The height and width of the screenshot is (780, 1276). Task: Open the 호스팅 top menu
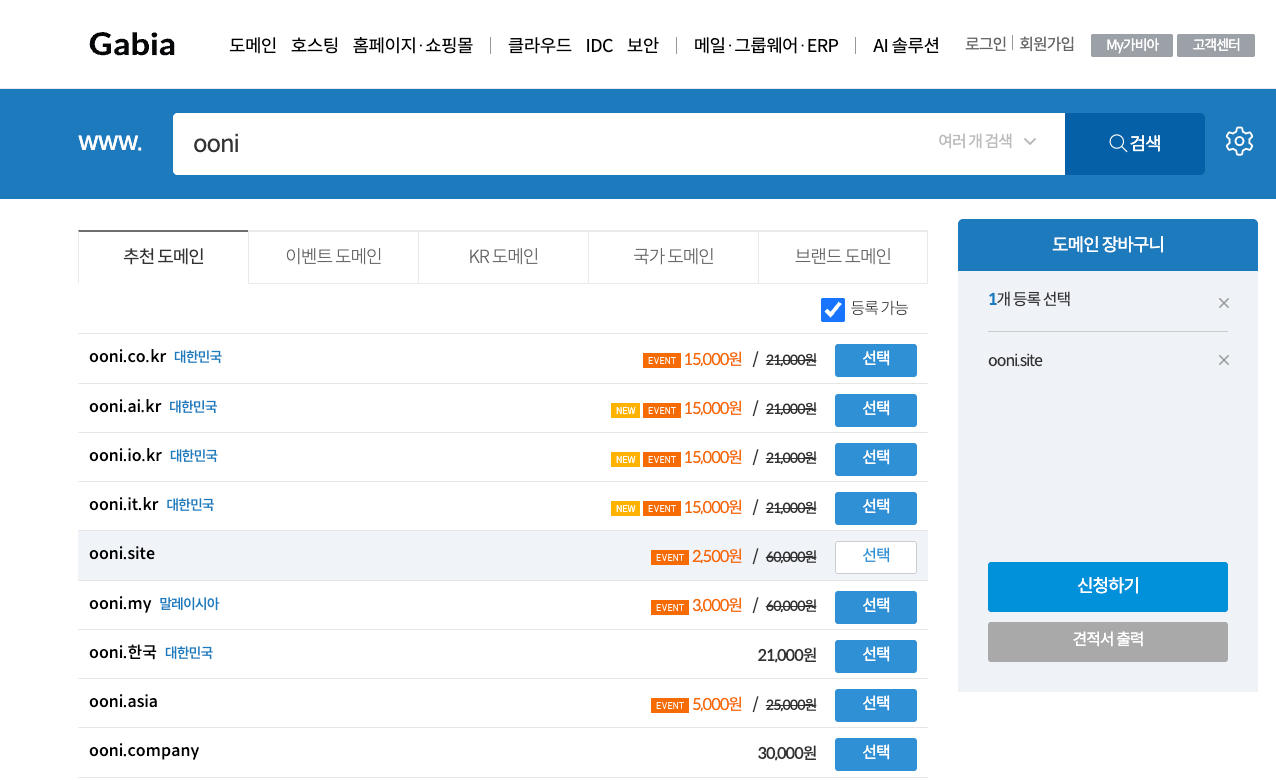[315, 46]
